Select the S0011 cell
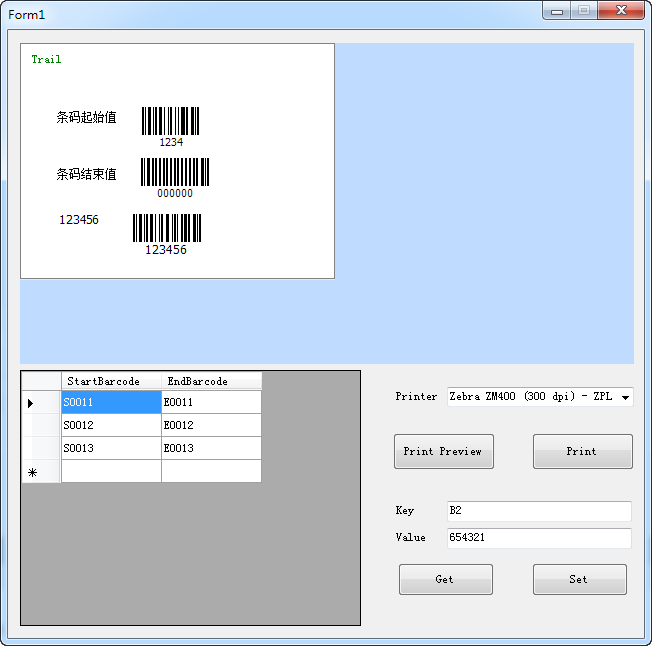 coord(111,402)
